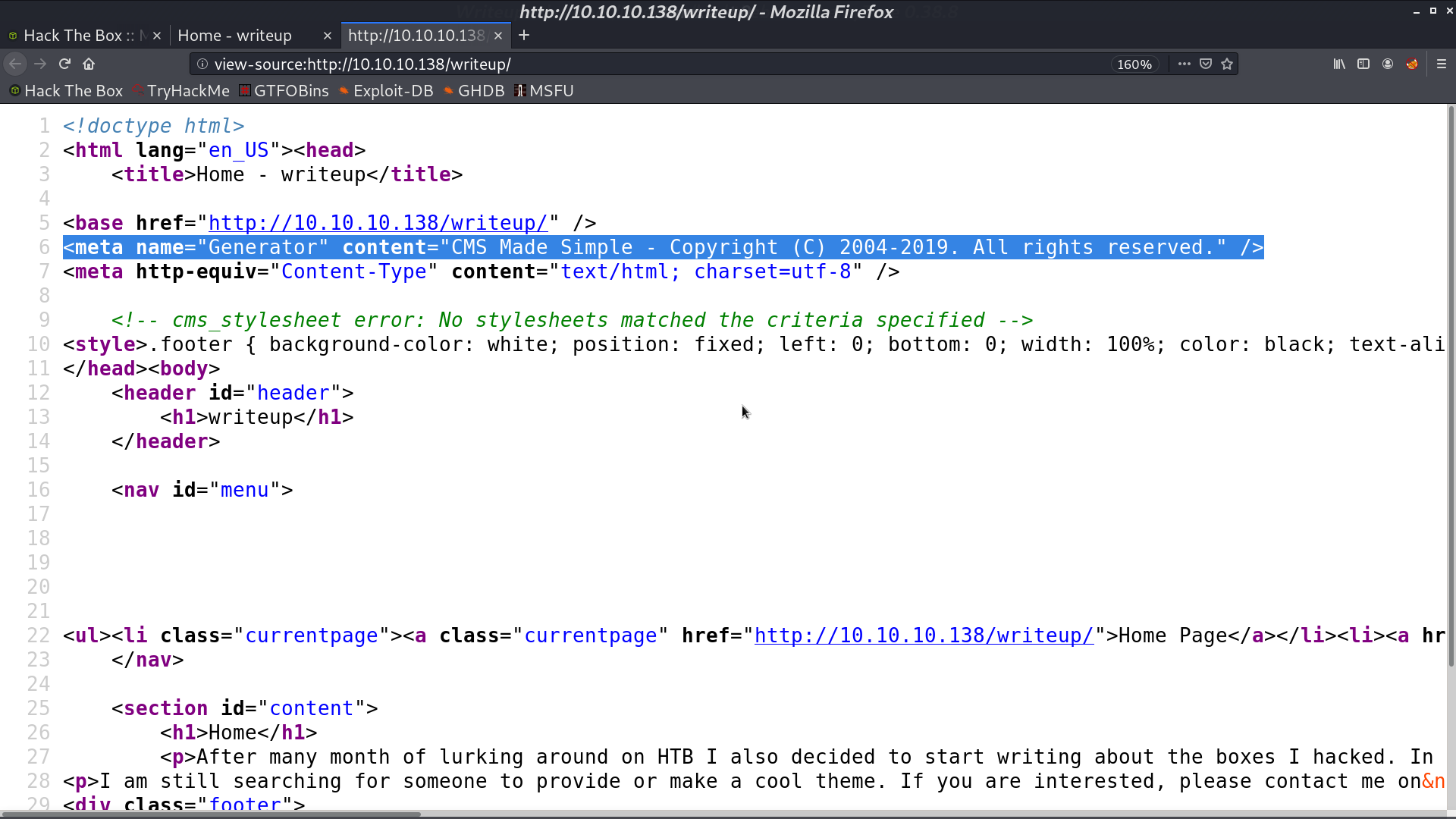
Task: Open GTFOBins bookmark
Action: click(284, 91)
